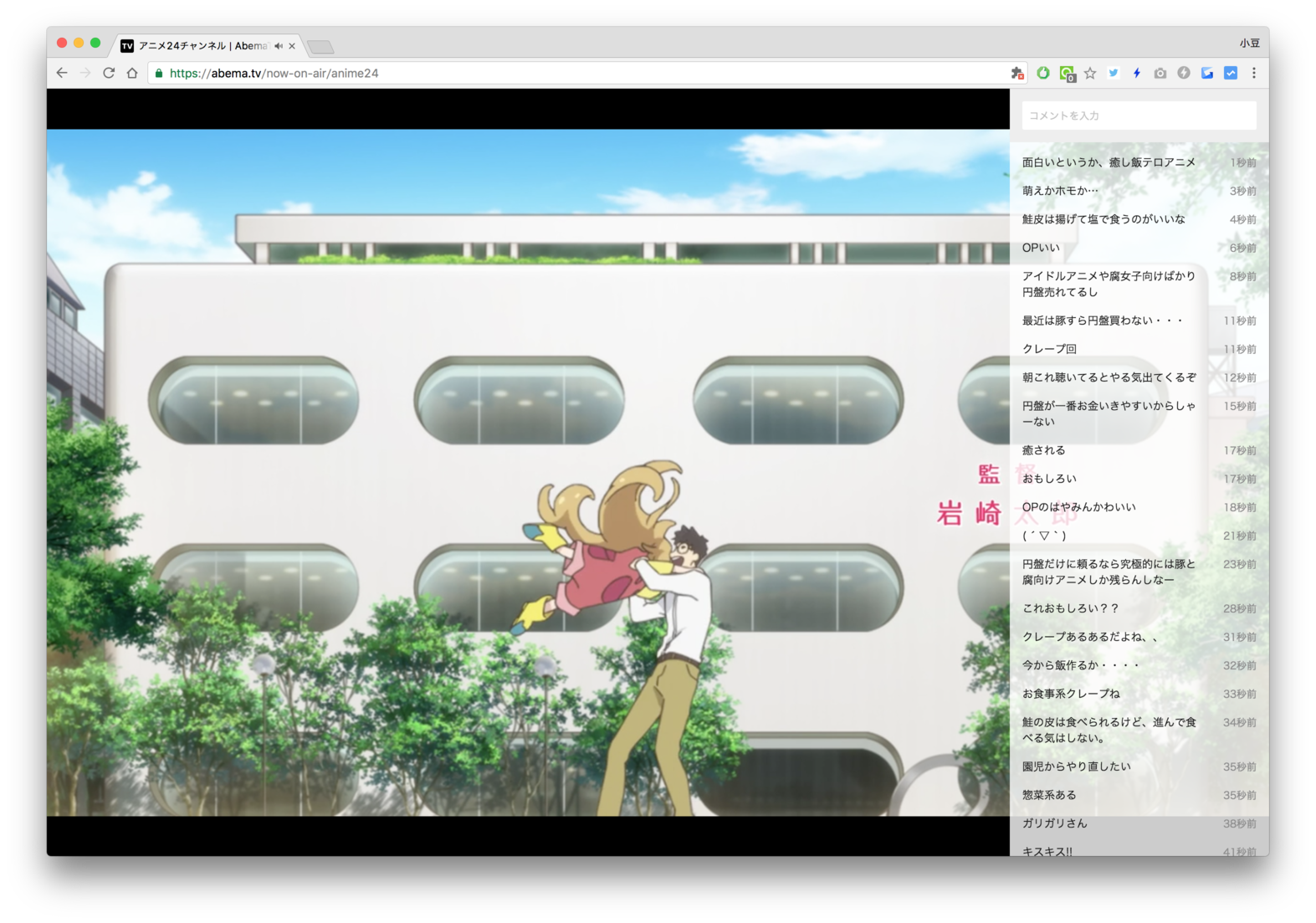Open the green extension with 0 badge

(1067, 74)
